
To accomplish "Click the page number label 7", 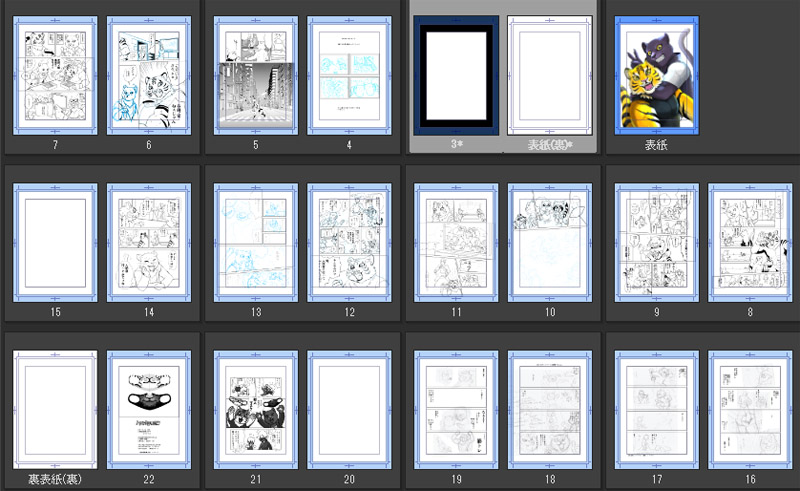I will point(55,145).
